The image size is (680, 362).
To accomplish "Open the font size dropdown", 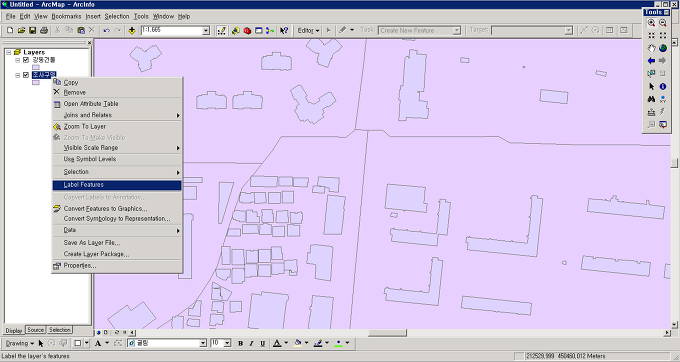I will [x=227, y=343].
